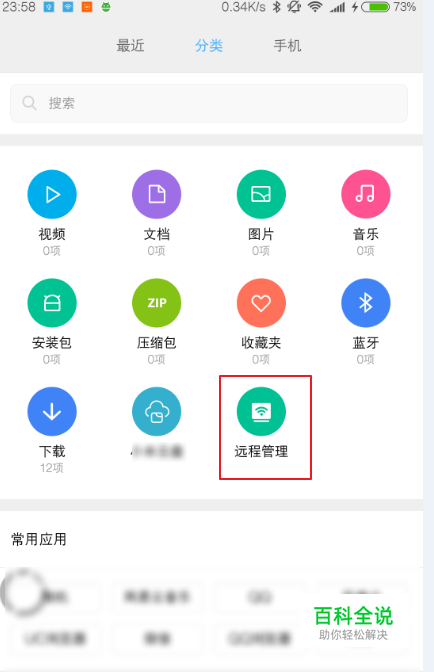434x672 pixels.
Task: Tap the 百科全说 watermark logo
Action: coord(353,623)
